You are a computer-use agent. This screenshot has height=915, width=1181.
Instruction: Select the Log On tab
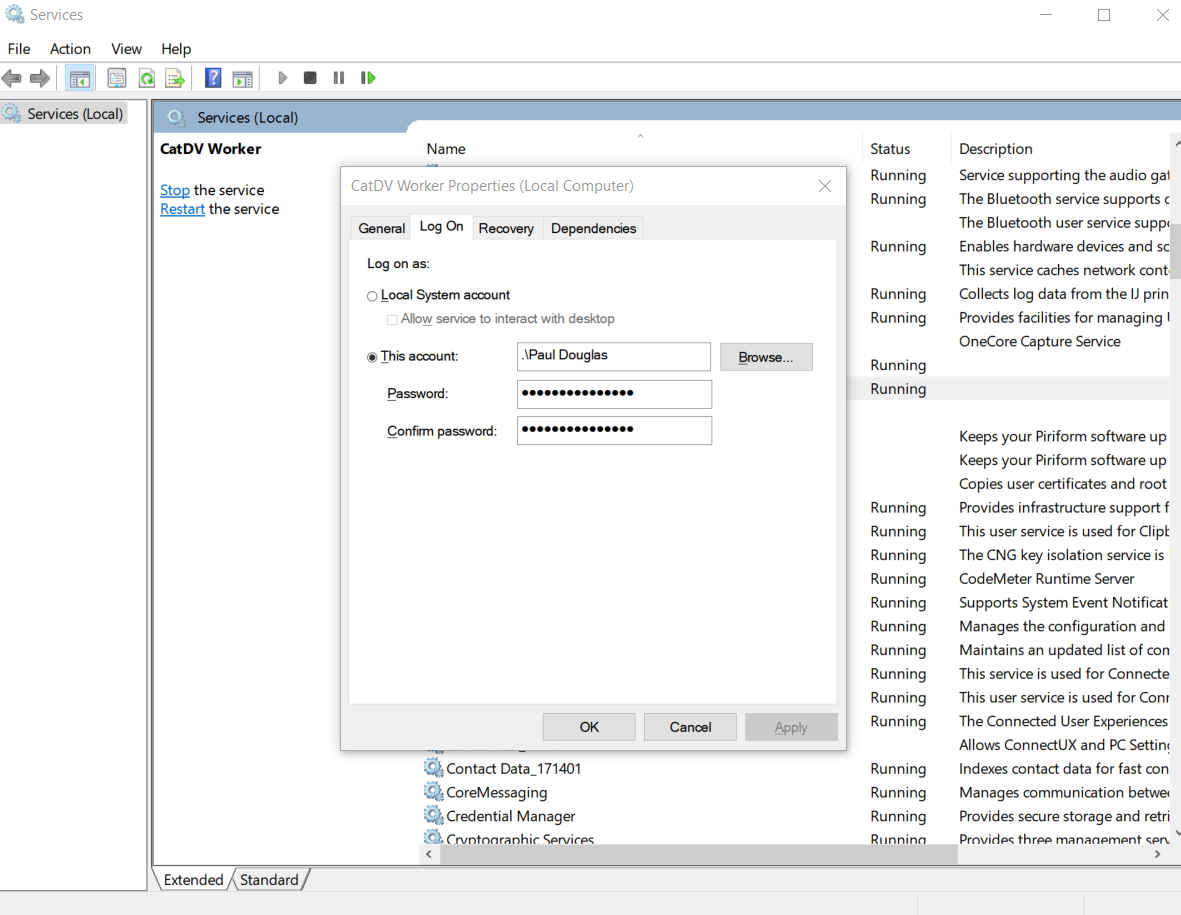pos(441,227)
